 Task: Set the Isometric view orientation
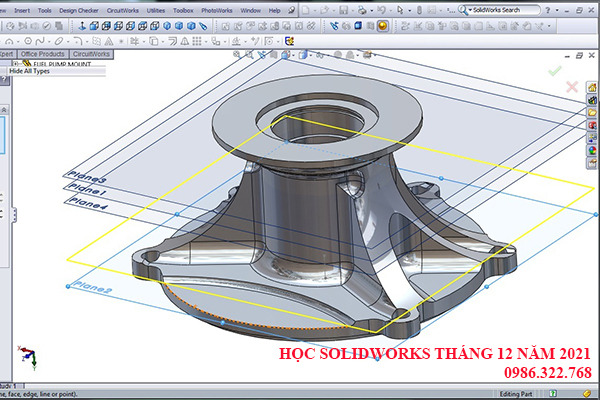pyautogui.click(x=167, y=26)
